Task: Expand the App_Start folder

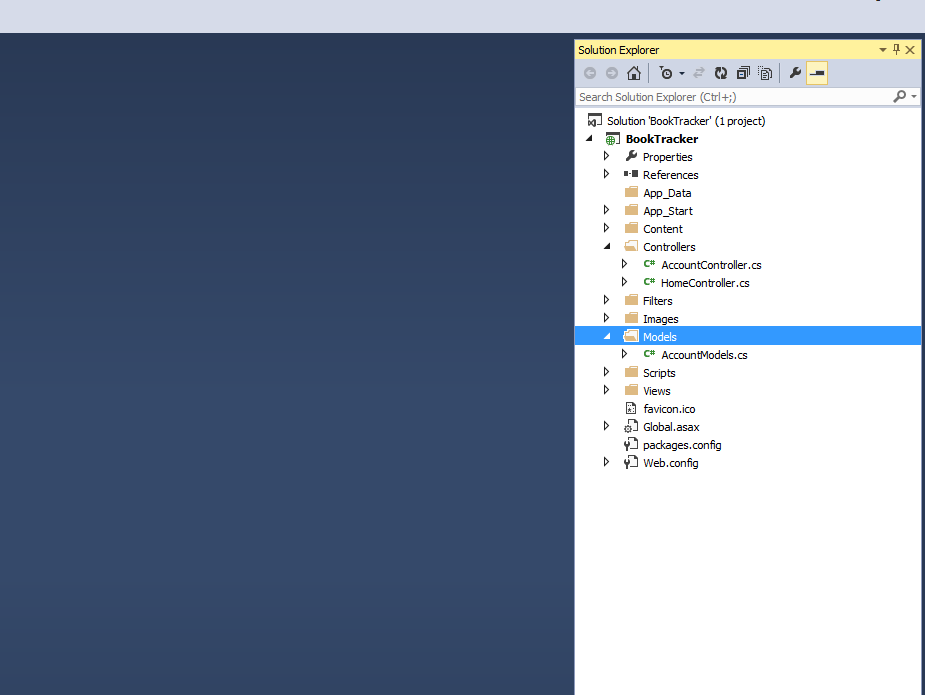Action: click(x=606, y=210)
